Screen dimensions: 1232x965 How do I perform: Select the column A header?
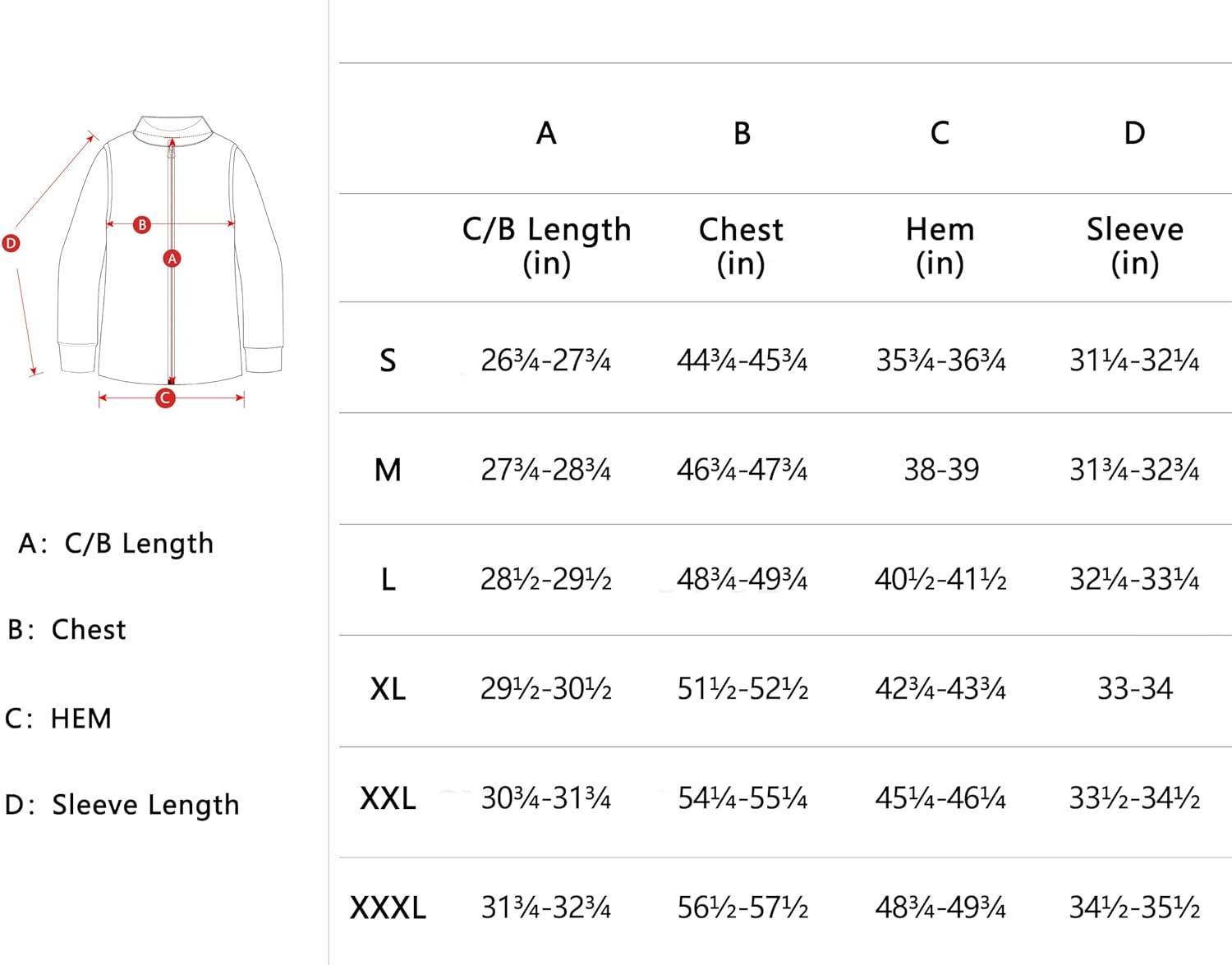[x=546, y=133]
